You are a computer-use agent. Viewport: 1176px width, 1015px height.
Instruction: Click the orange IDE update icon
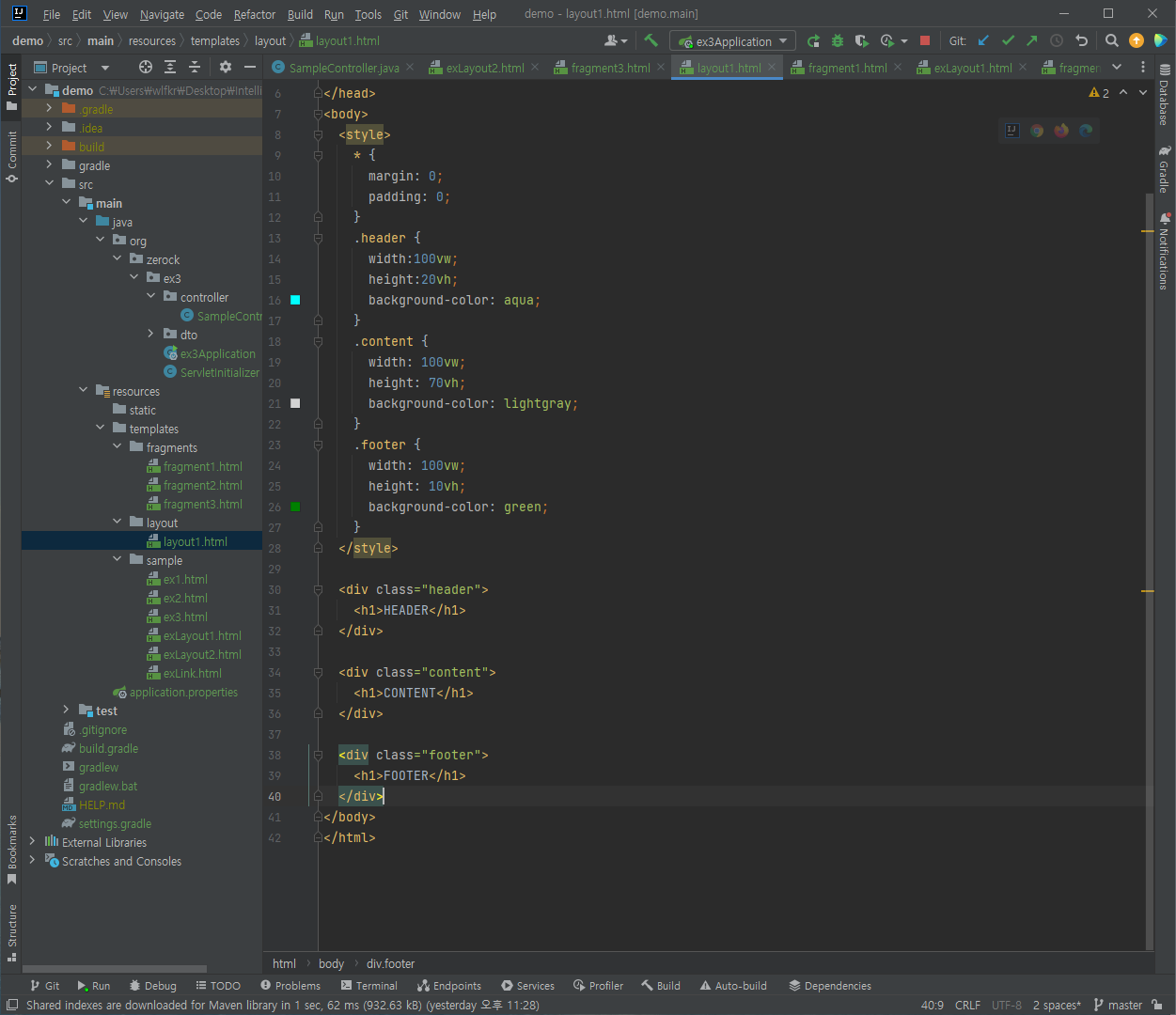[x=1137, y=40]
